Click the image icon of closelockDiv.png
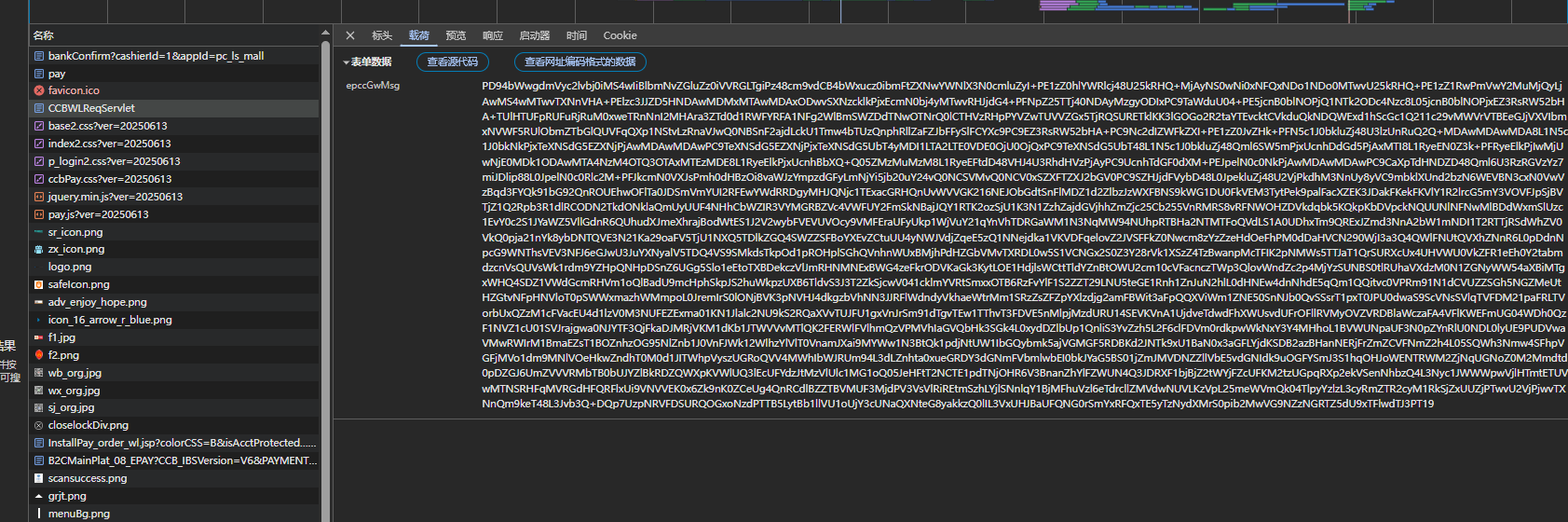Viewport: 1568px width, 522px height. (x=39, y=425)
